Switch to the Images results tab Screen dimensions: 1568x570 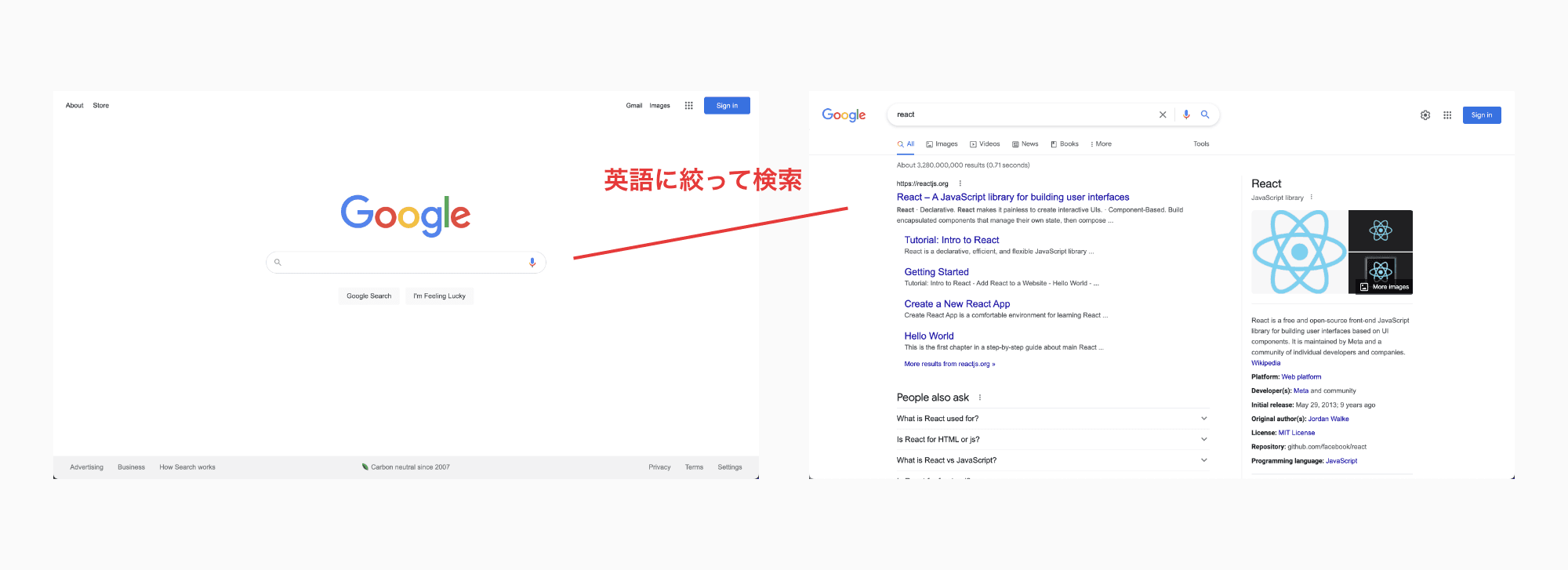point(942,144)
